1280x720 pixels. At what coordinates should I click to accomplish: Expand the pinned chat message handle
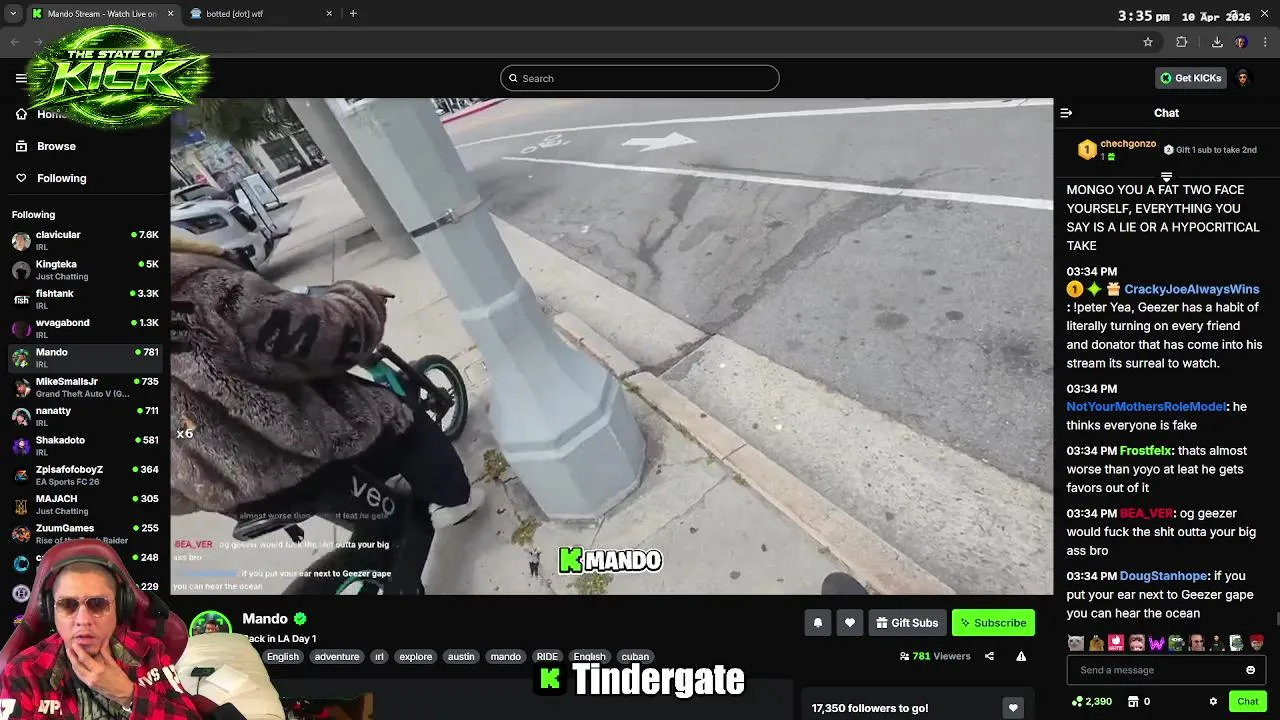coord(1166,177)
